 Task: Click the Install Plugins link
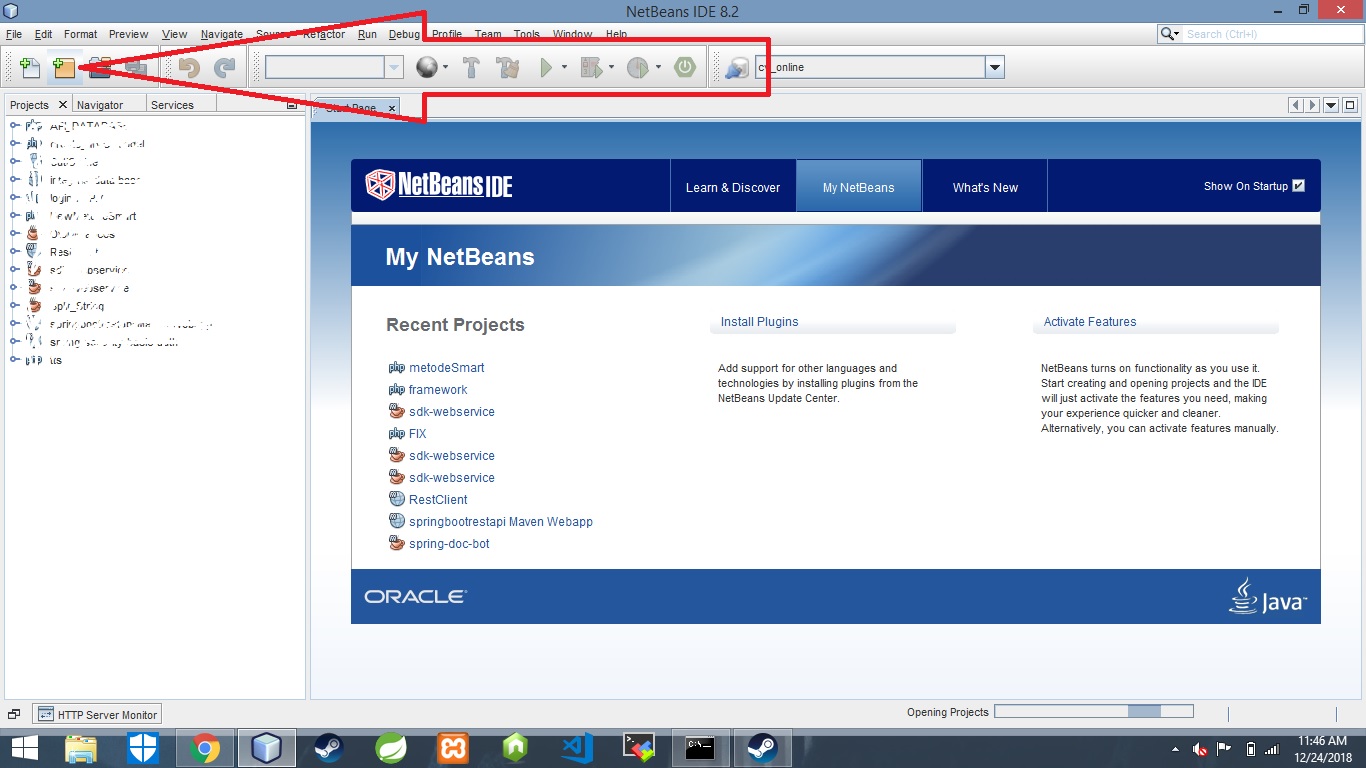tap(758, 321)
